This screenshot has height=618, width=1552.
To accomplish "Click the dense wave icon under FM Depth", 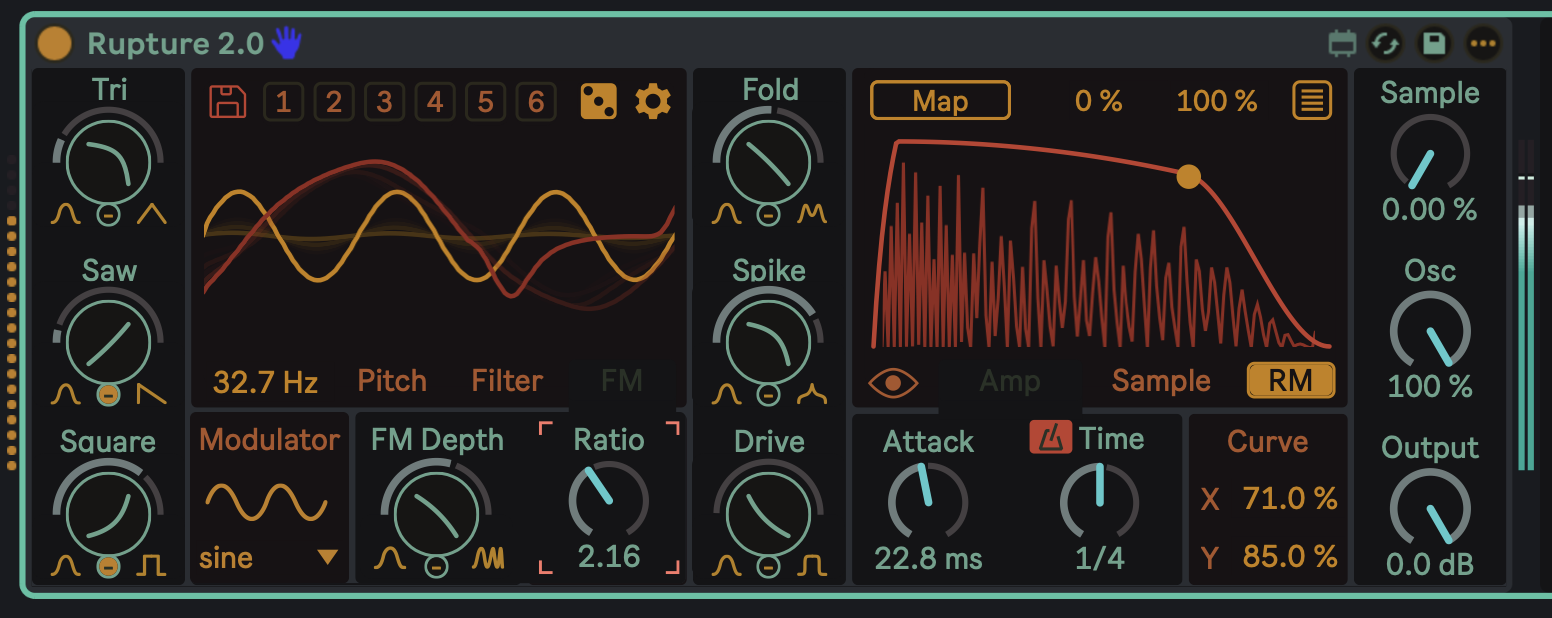I will 487,558.
